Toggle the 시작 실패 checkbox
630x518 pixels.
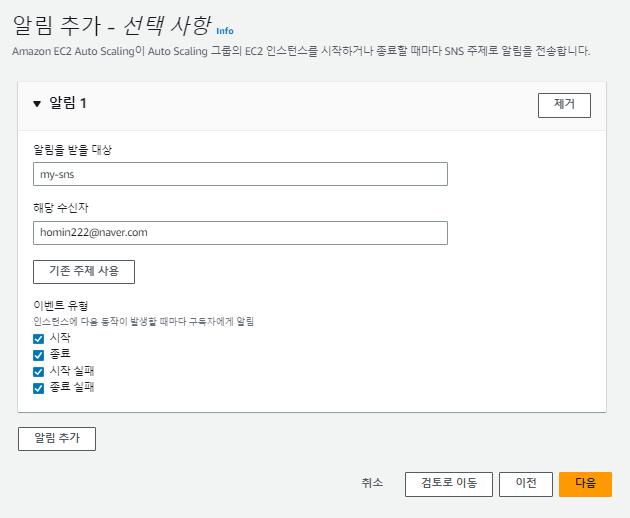(39, 372)
